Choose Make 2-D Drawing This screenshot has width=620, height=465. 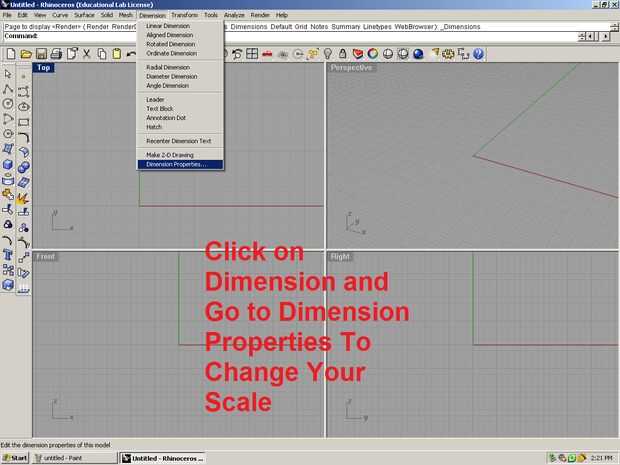click(x=180, y=155)
